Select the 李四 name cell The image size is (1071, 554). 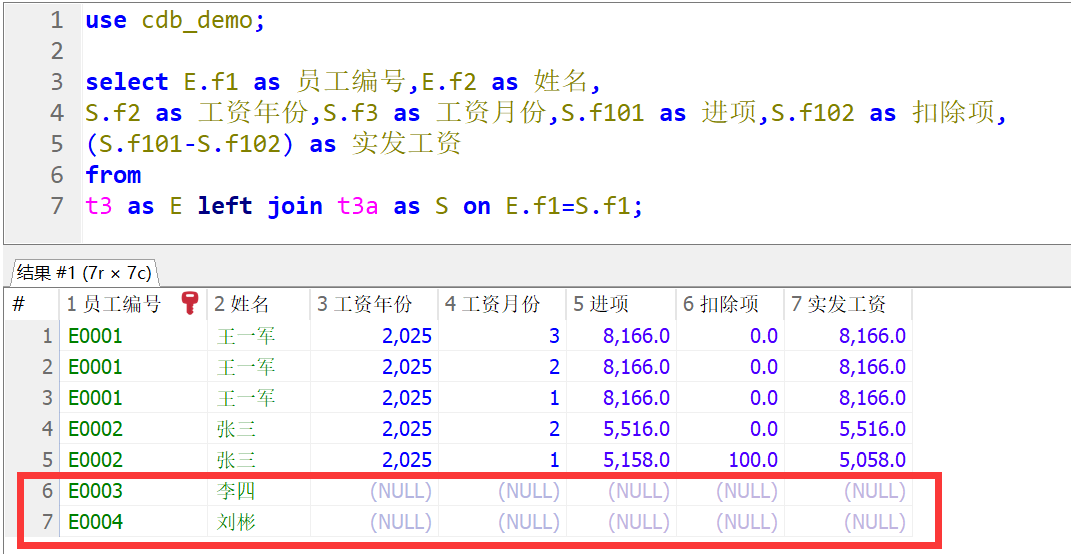(237, 491)
